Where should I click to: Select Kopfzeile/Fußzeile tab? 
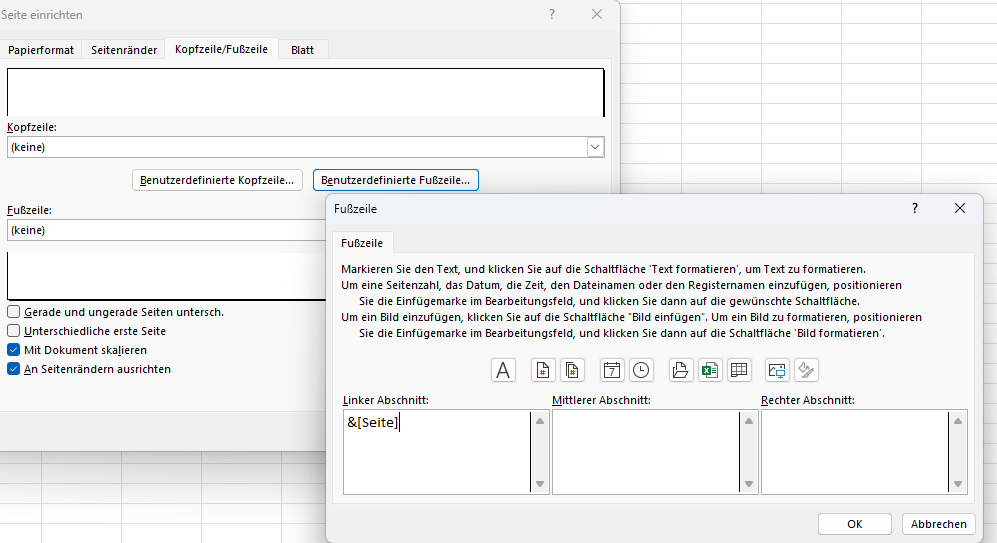[x=221, y=49]
